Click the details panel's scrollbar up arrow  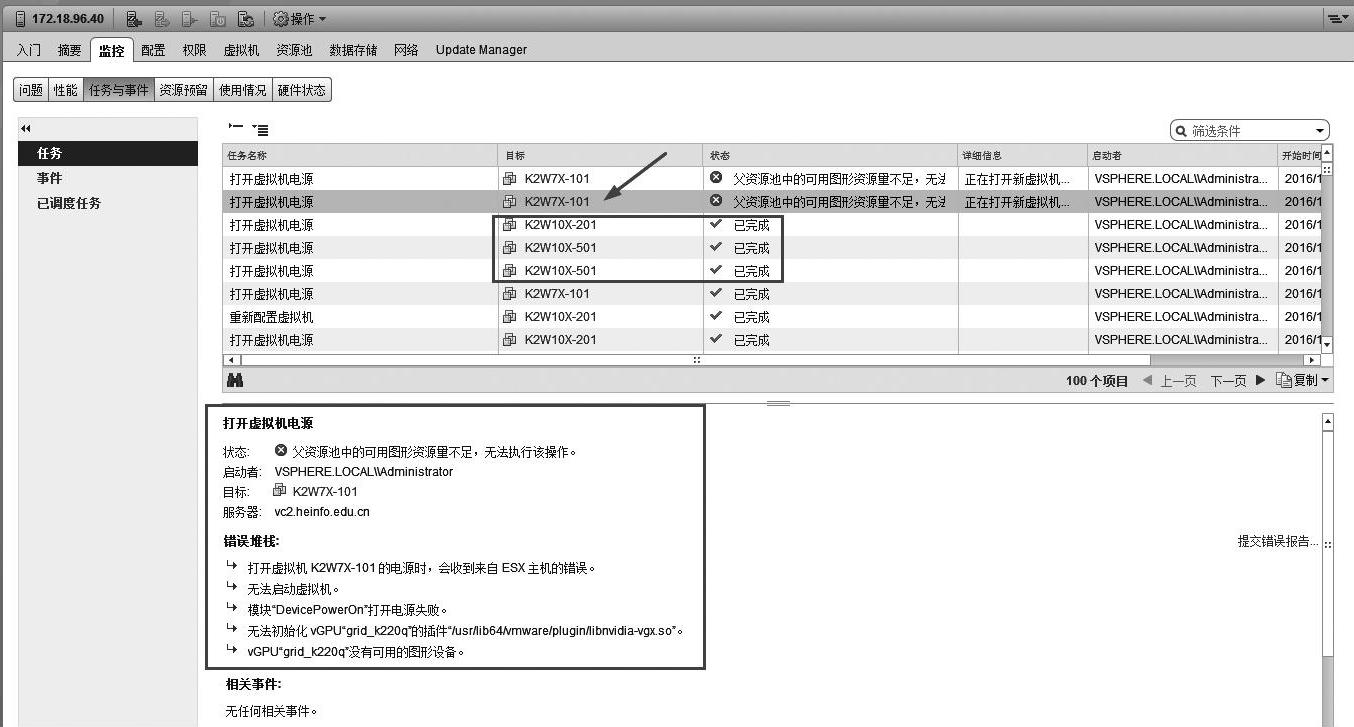[1327, 423]
